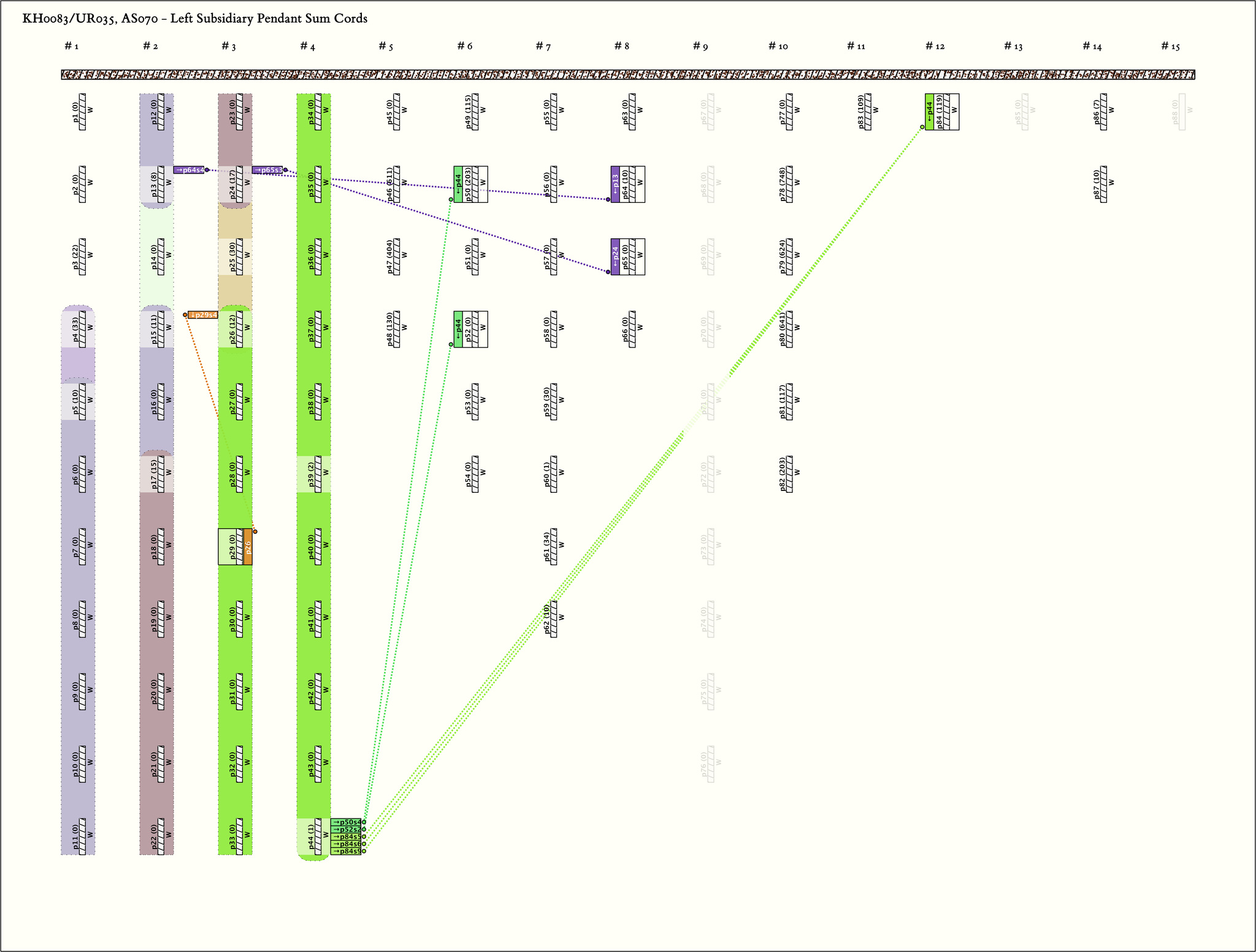Screen dimensions: 1256x952
Task: Select cord p87 (10) in column 14
Action: 1103,184
